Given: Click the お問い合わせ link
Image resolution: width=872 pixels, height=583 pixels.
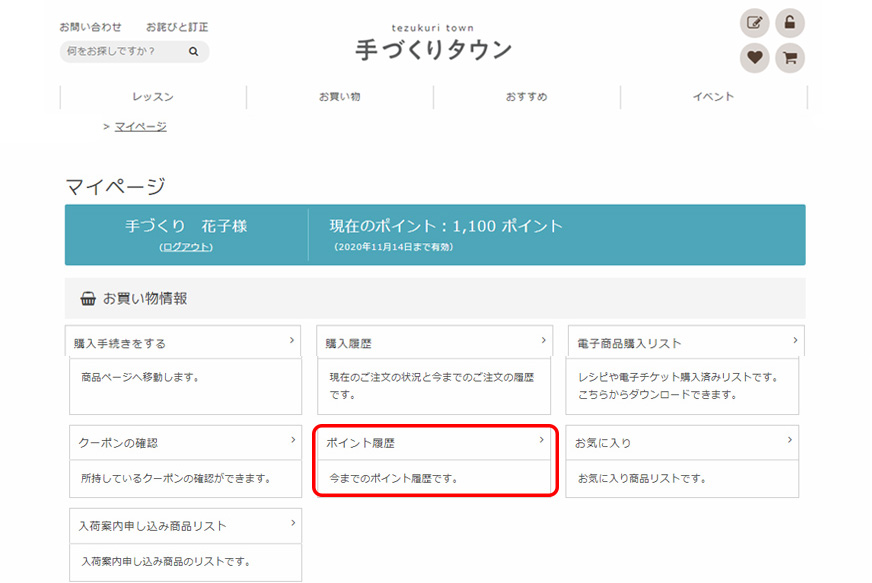Looking at the screenshot, I should (91, 27).
